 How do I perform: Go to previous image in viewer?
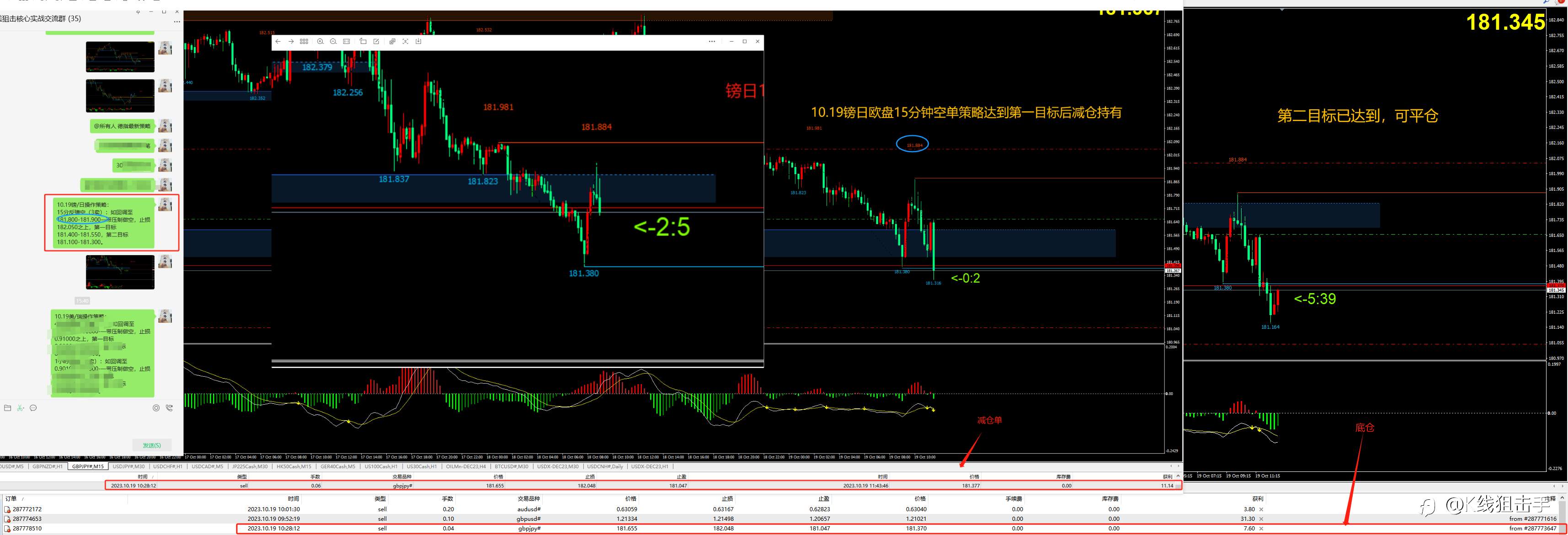point(277,42)
